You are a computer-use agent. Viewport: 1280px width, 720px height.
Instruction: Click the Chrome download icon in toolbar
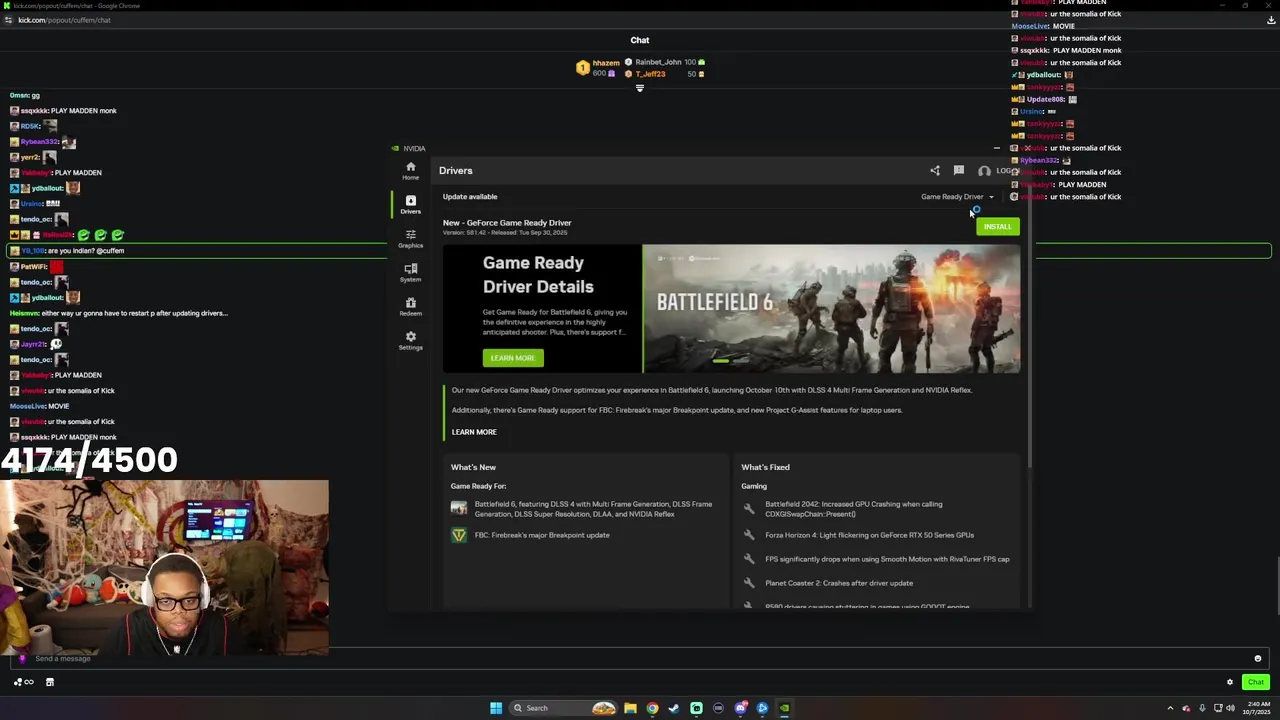pos(1271,20)
